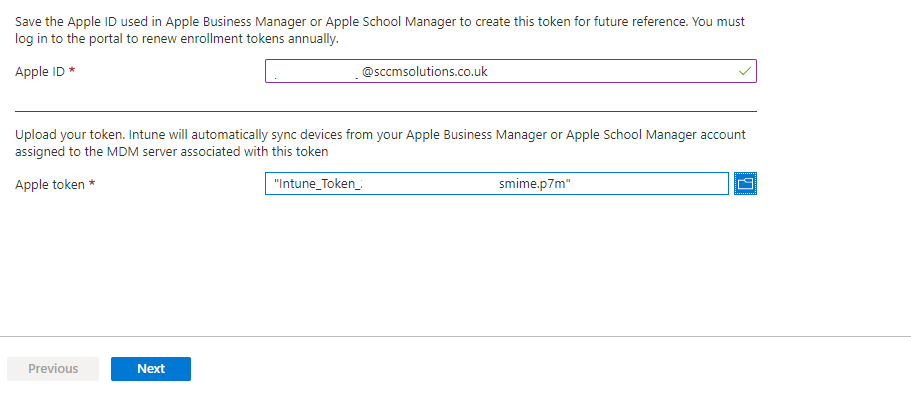Click the green validation checkmark in Apple ID

pos(744,72)
